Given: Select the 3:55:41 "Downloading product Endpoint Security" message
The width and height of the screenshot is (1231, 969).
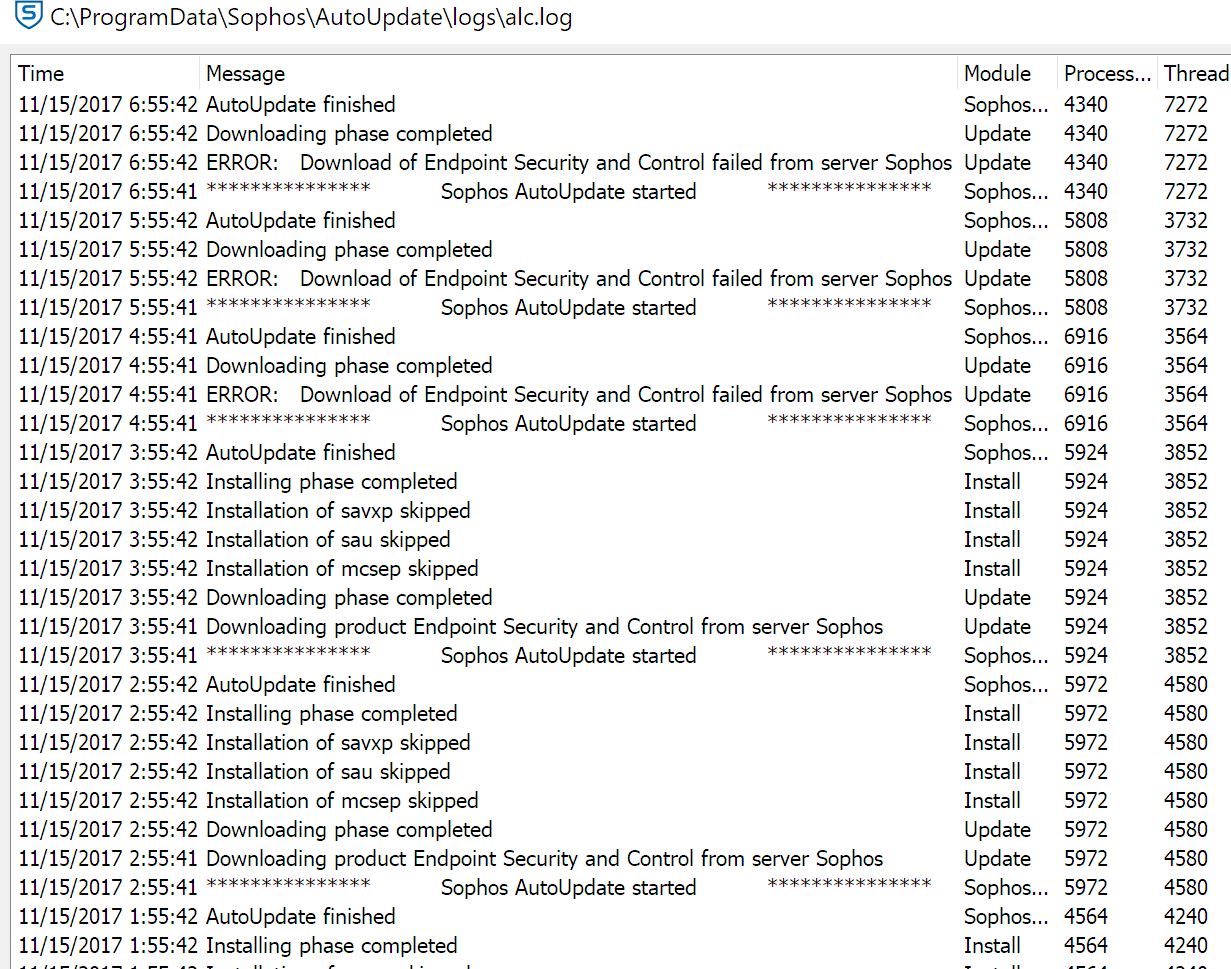Looking at the screenshot, I should pyautogui.click(x=544, y=626).
